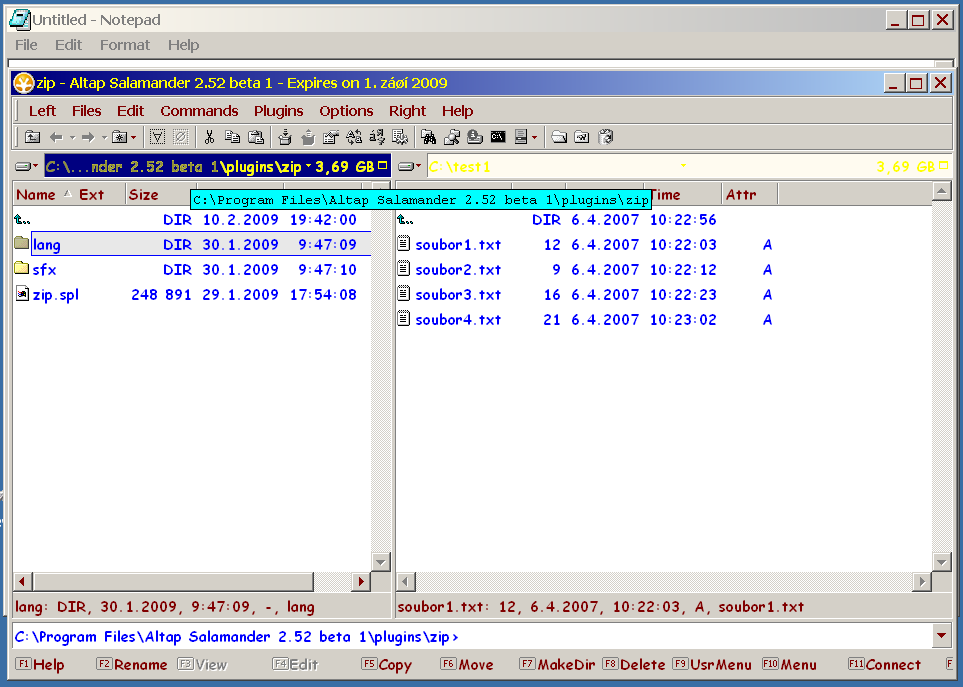Click the Command Shell black icon

coord(498,137)
